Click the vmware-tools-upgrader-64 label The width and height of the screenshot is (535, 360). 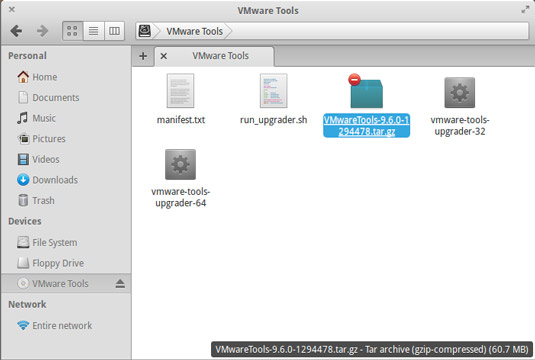click(x=180, y=197)
